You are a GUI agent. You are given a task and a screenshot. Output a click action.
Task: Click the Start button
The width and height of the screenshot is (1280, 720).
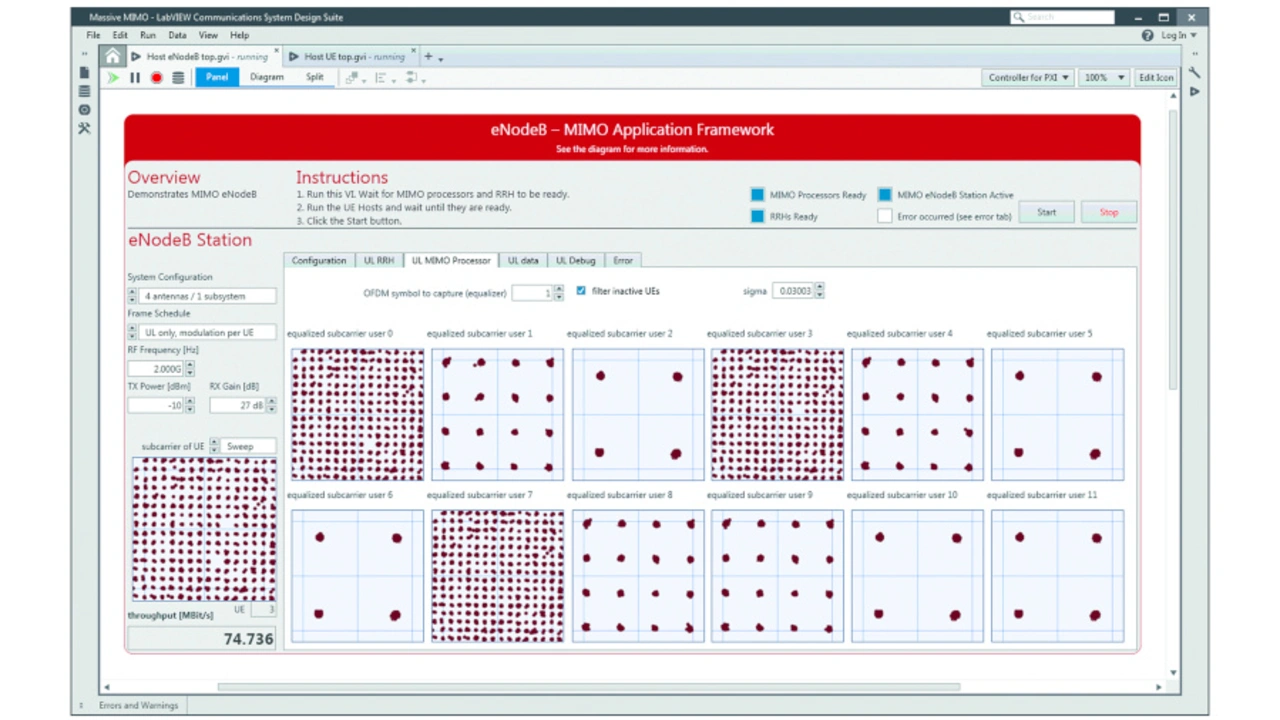tap(1047, 212)
